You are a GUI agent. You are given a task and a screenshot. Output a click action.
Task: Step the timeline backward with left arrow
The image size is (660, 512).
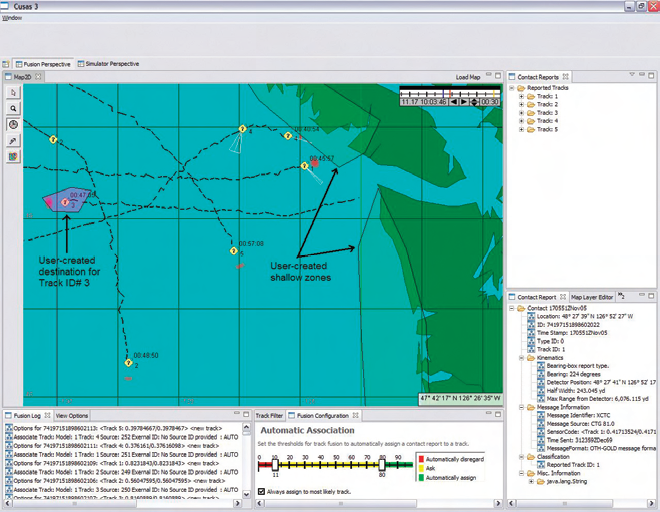click(455, 101)
